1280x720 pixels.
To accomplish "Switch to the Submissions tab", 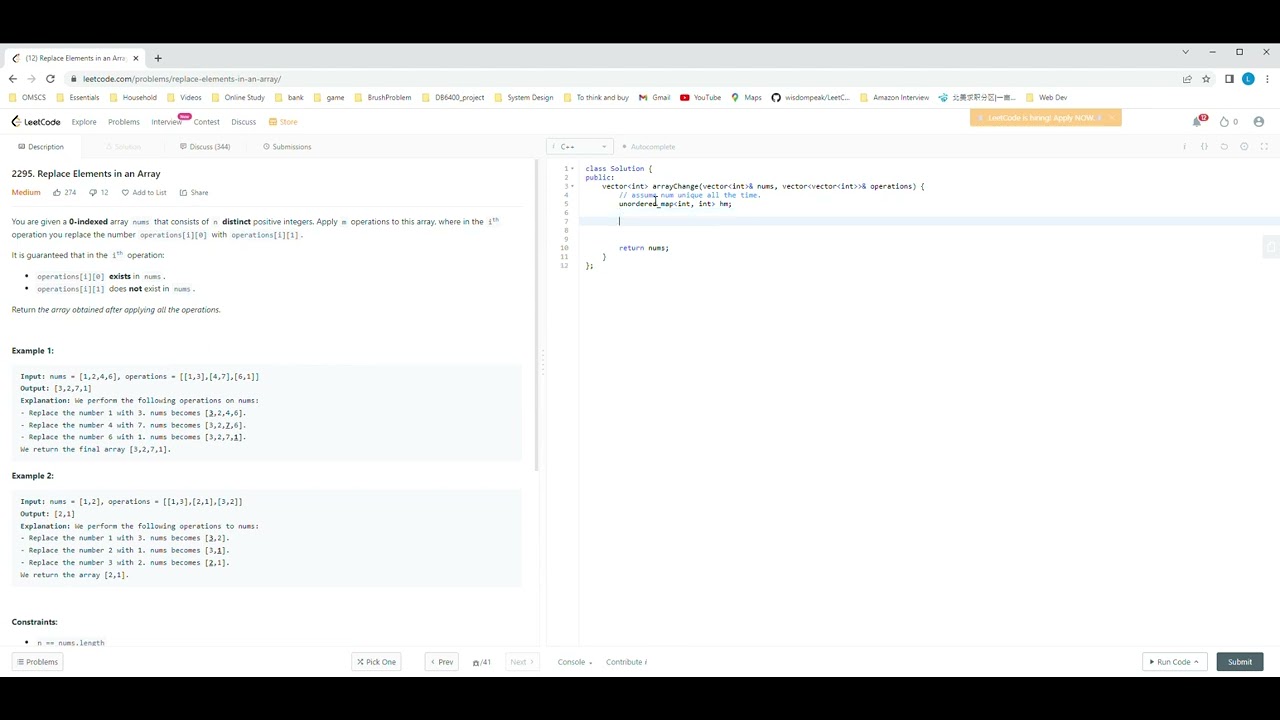I will (x=287, y=147).
